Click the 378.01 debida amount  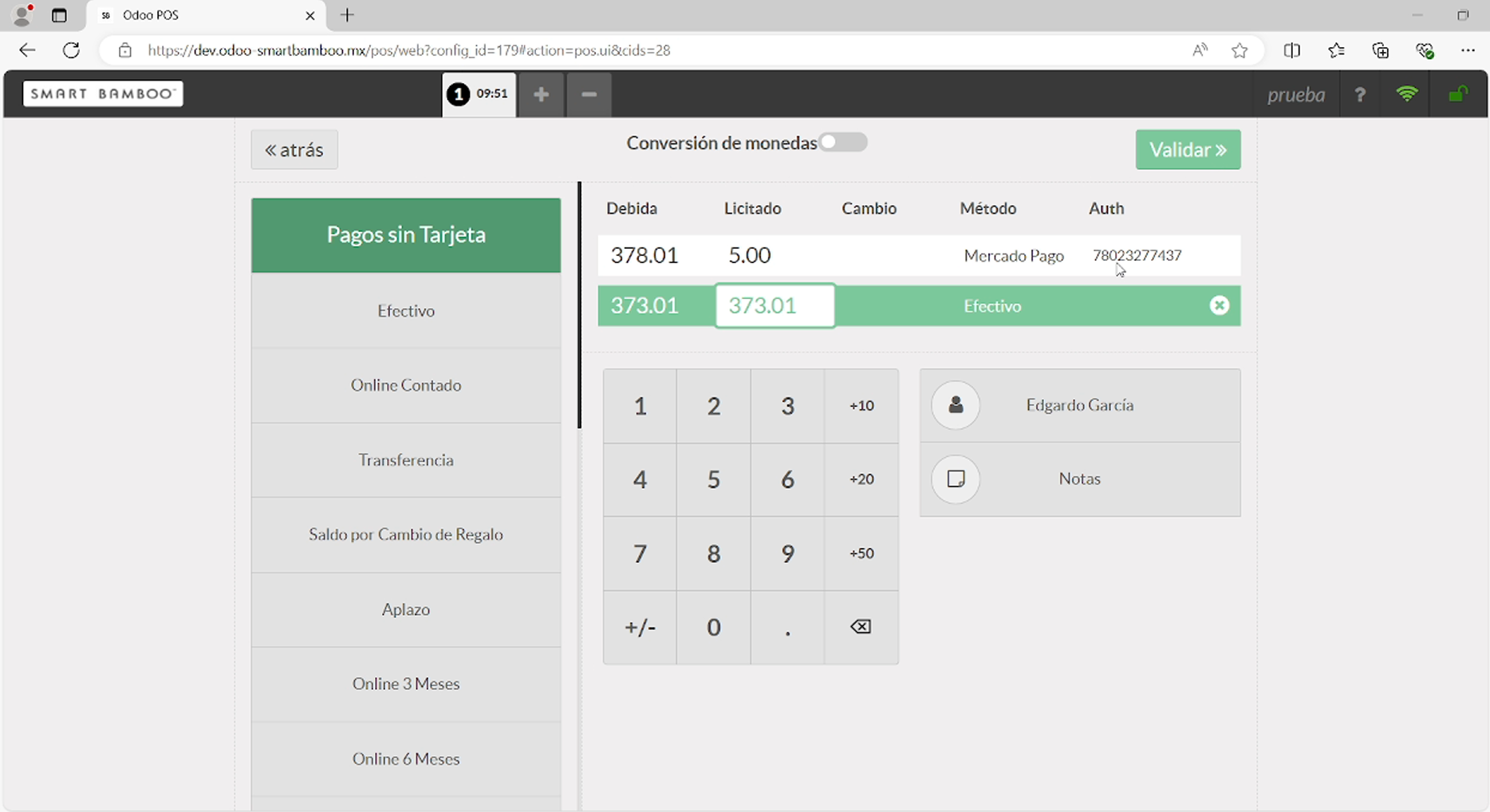pyautogui.click(x=644, y=255)
